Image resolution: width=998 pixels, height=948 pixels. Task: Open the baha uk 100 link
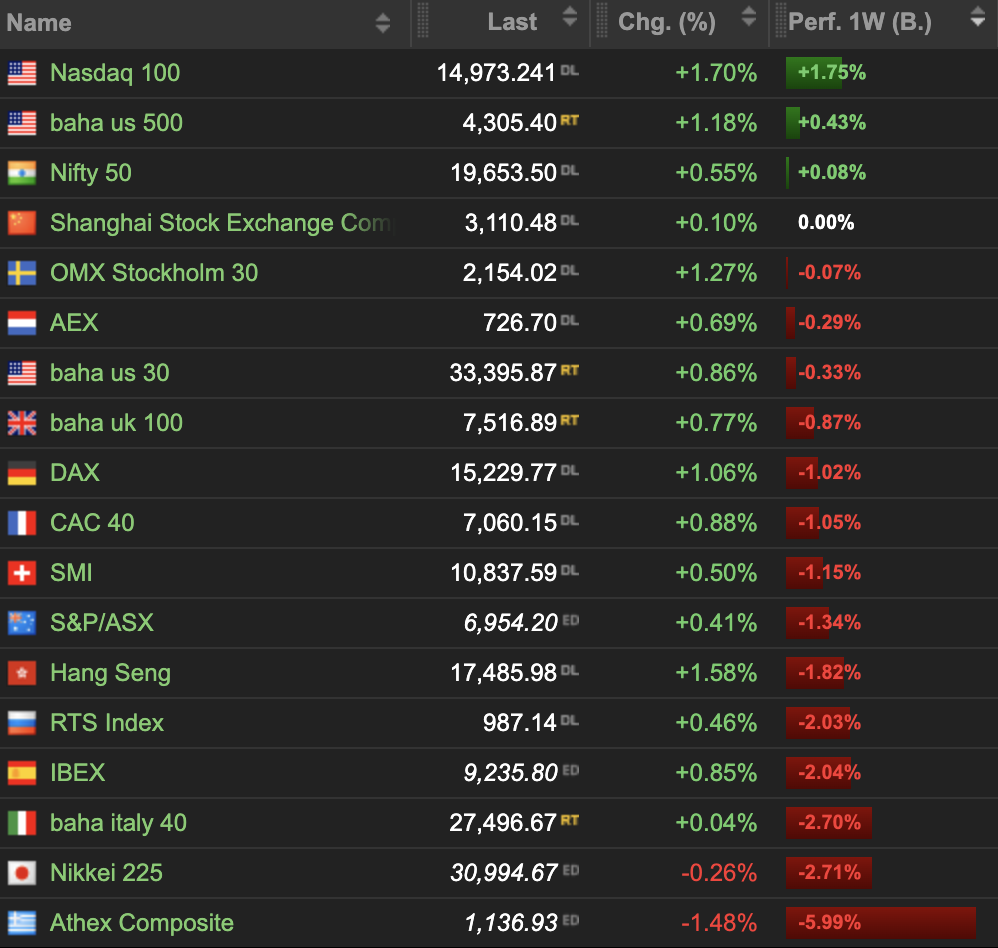[x=116, y=423]
